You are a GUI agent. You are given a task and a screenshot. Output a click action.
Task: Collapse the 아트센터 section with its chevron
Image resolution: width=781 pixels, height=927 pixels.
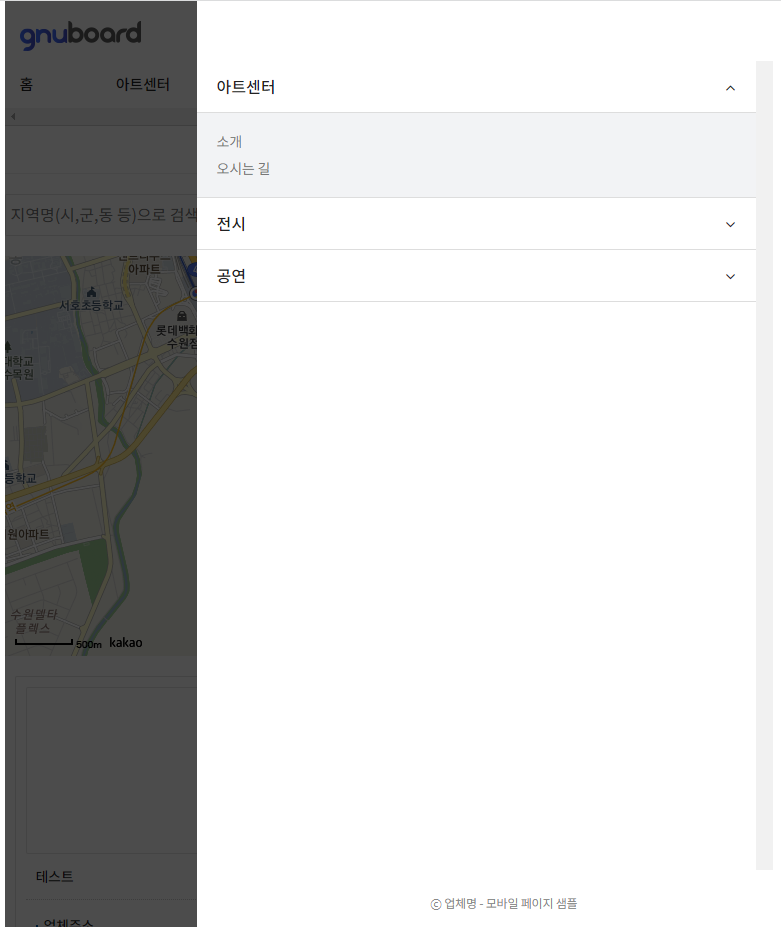pos(730,88)
